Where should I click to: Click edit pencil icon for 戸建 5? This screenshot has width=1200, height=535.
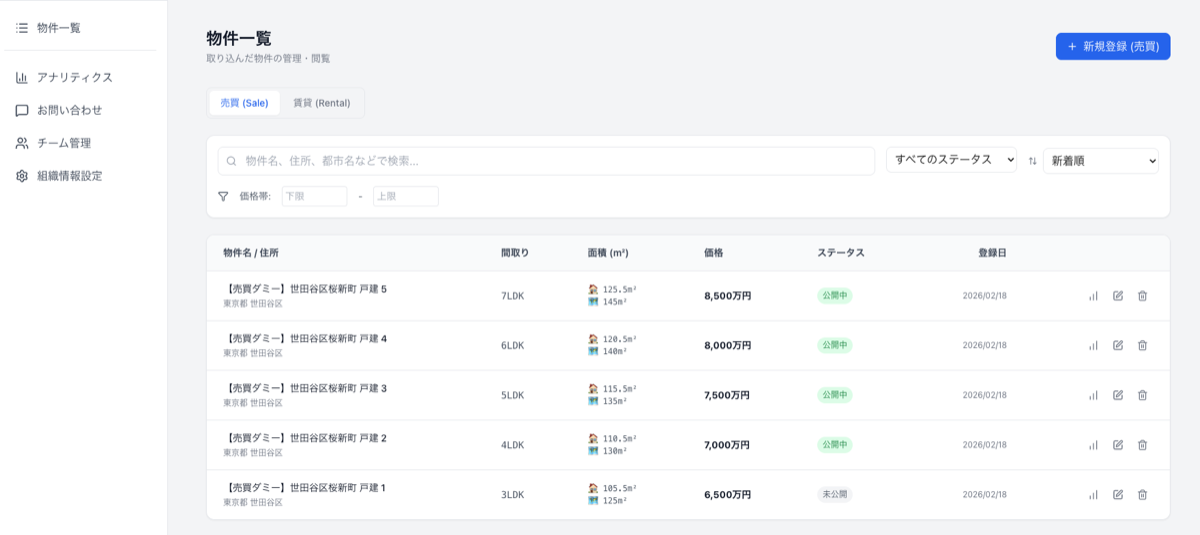click(x=1118, y=296)
